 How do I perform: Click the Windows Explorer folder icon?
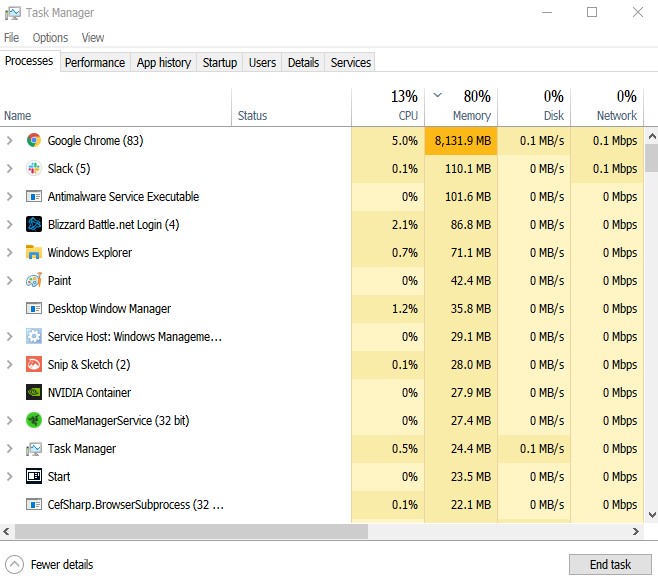click(x=34, y=252)
